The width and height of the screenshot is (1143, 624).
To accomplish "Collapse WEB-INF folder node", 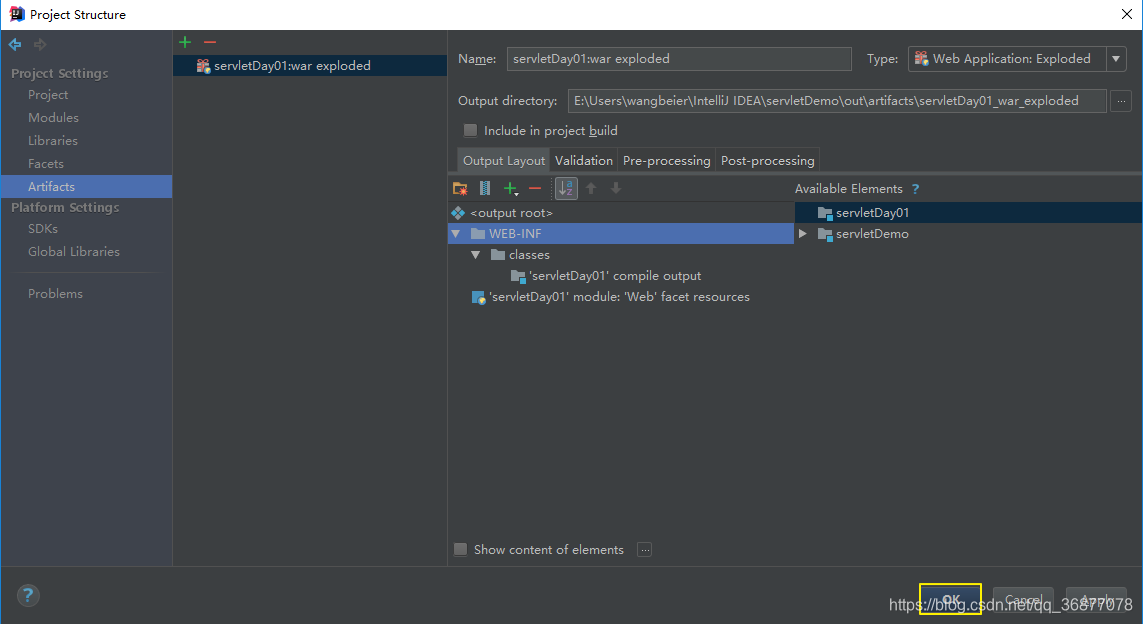I will click(456, 234).
